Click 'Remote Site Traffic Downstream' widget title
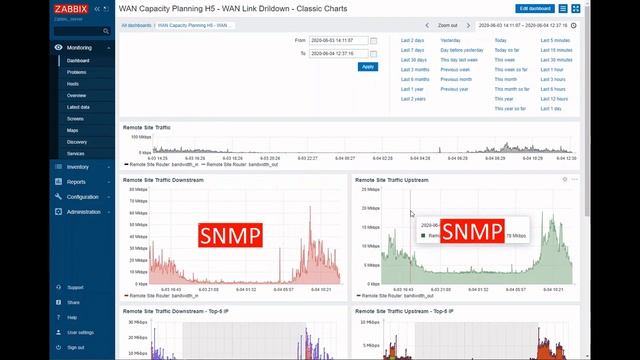 [163, 180]
